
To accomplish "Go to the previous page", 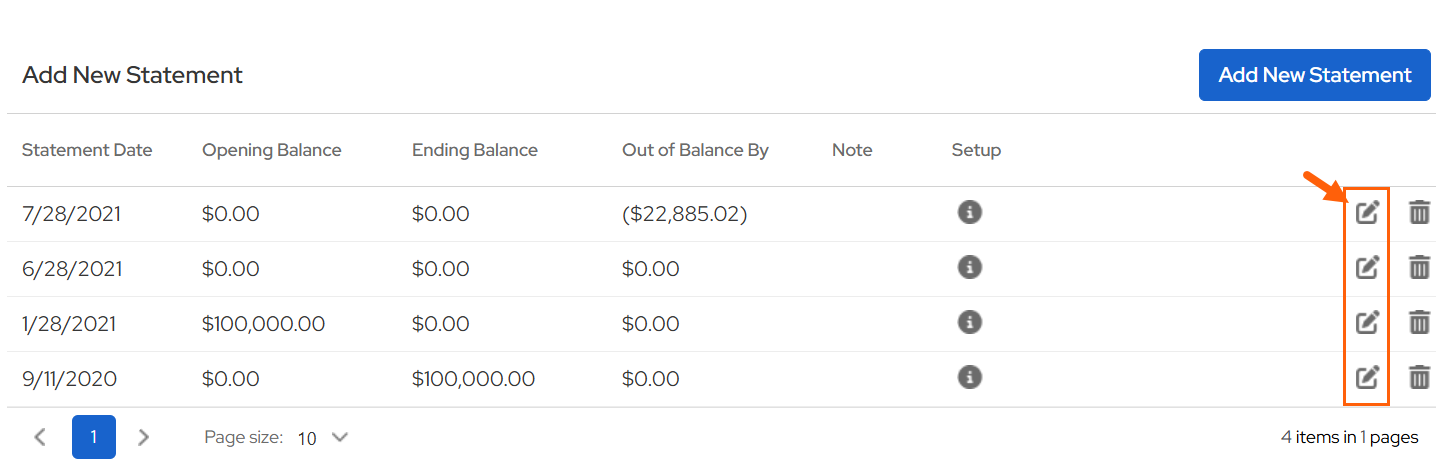I will tap(40, 437).
